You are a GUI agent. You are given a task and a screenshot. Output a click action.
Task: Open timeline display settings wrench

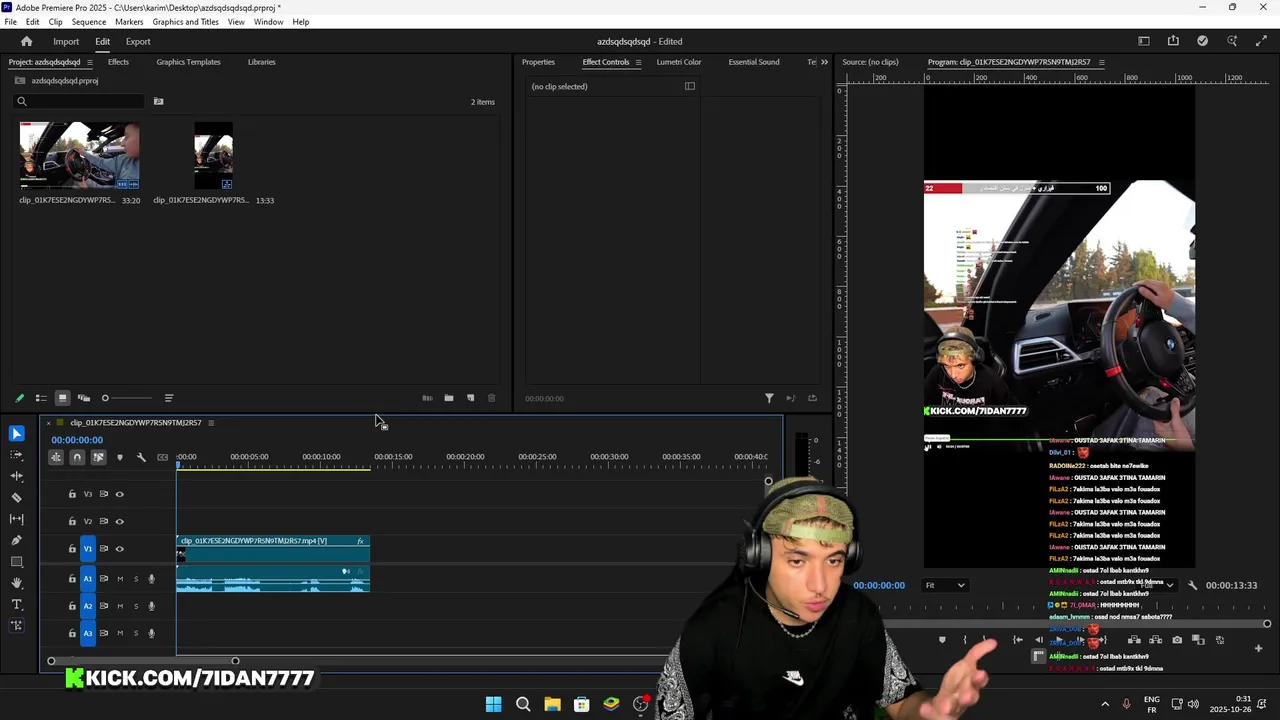point(141,457)
